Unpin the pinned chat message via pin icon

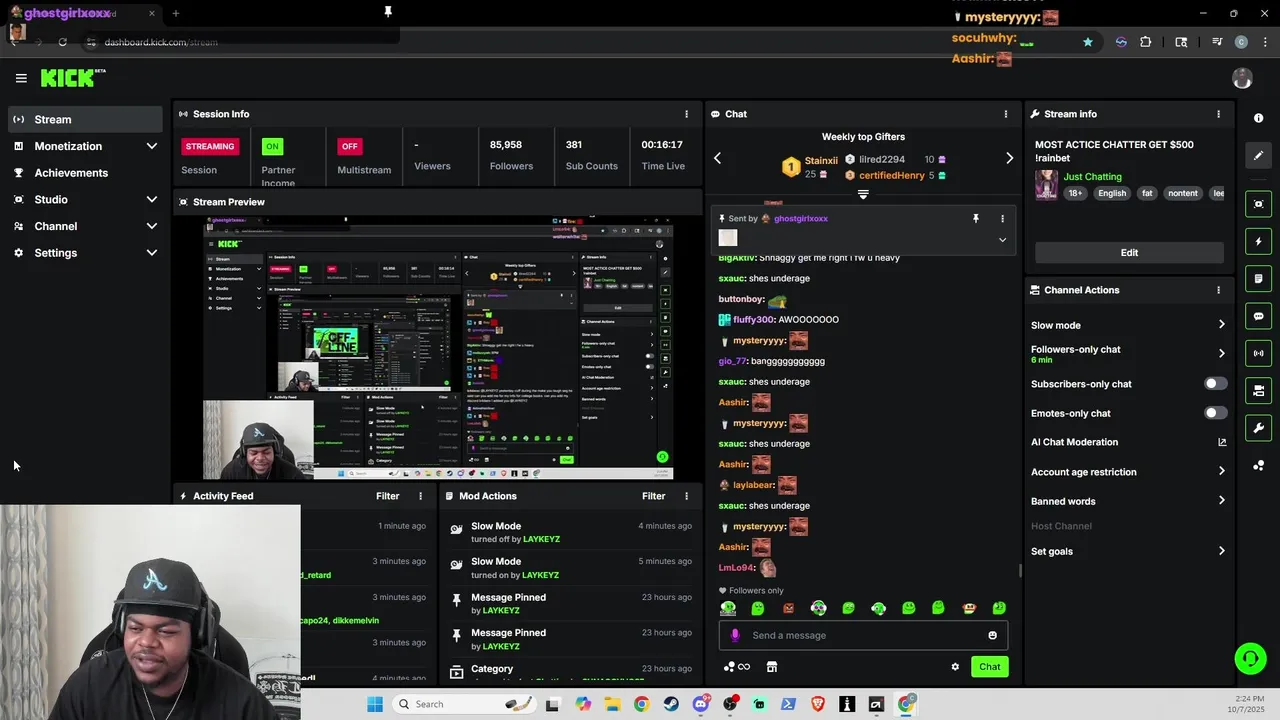click(x=976, y=218)
